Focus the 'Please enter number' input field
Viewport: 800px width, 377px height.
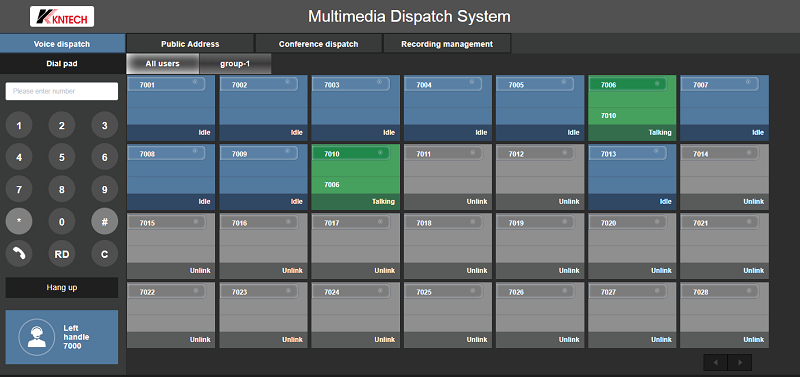(62, 91)
